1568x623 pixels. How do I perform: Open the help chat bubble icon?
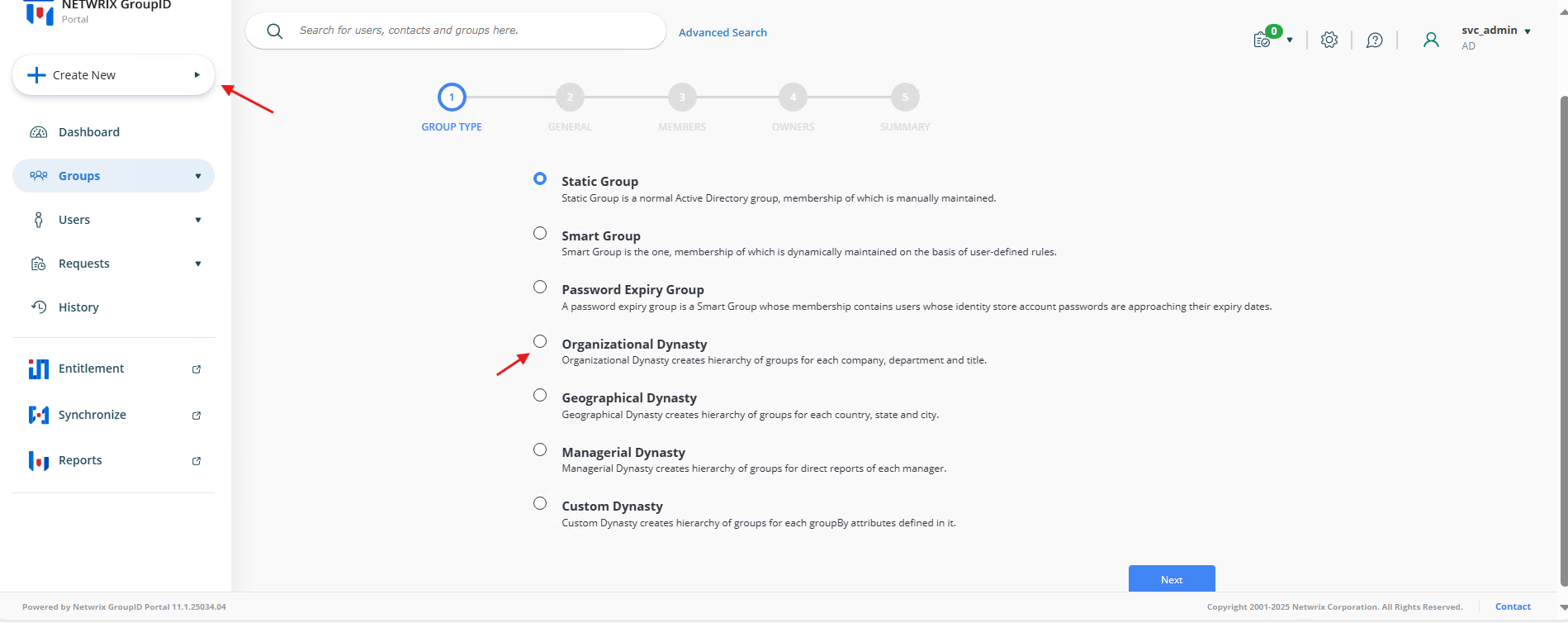point(1374,40)
